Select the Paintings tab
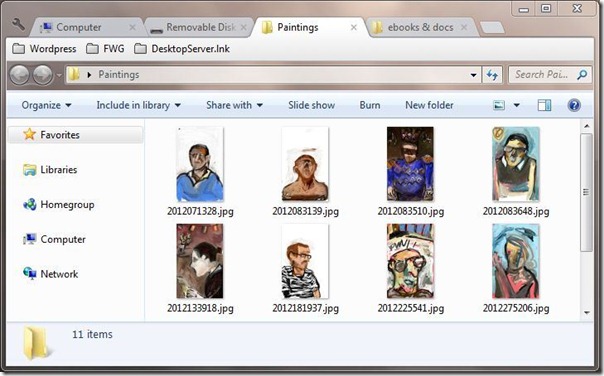The image size is (604, 376). 309,27
